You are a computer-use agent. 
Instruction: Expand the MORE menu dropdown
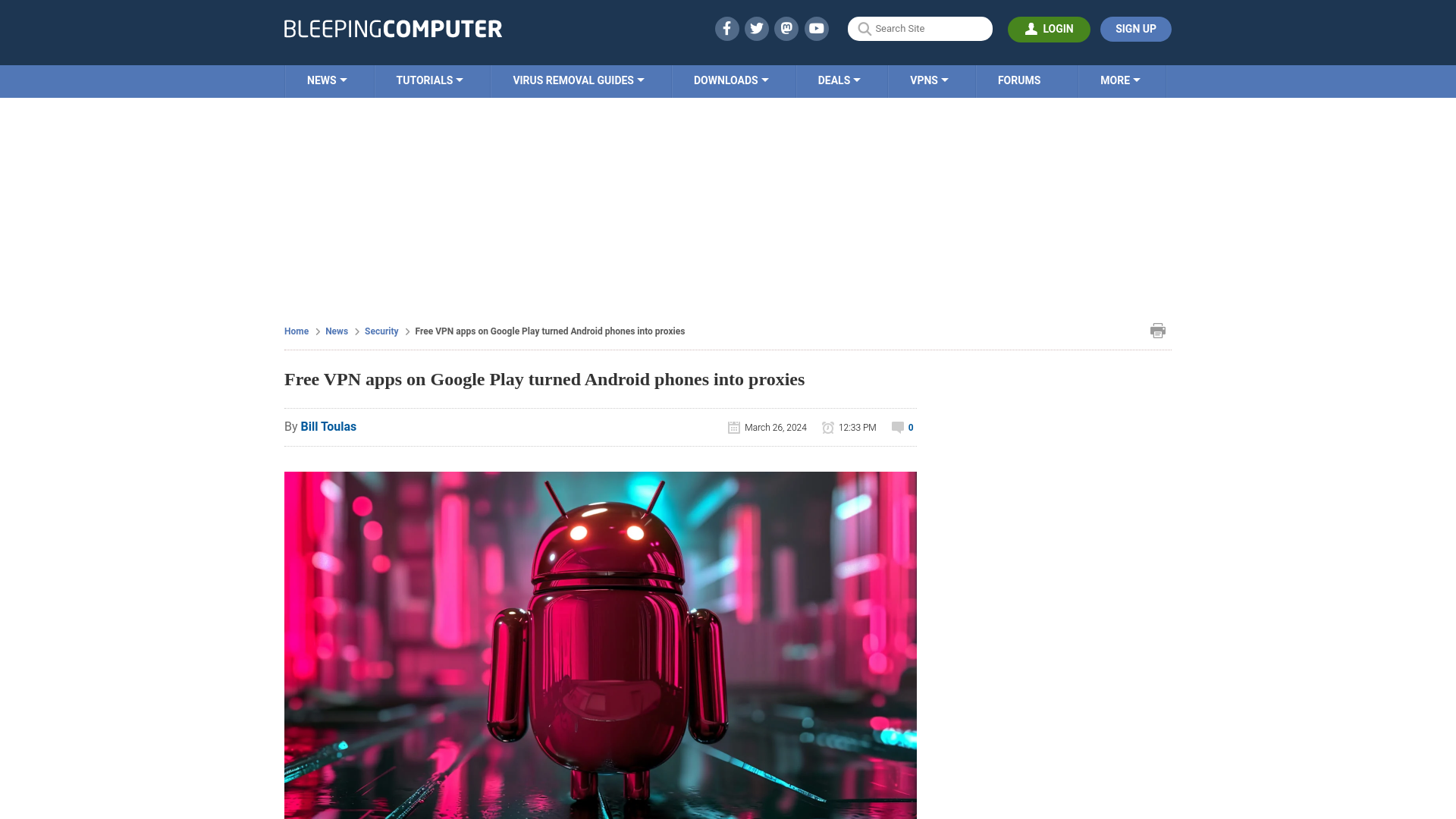1120,80
